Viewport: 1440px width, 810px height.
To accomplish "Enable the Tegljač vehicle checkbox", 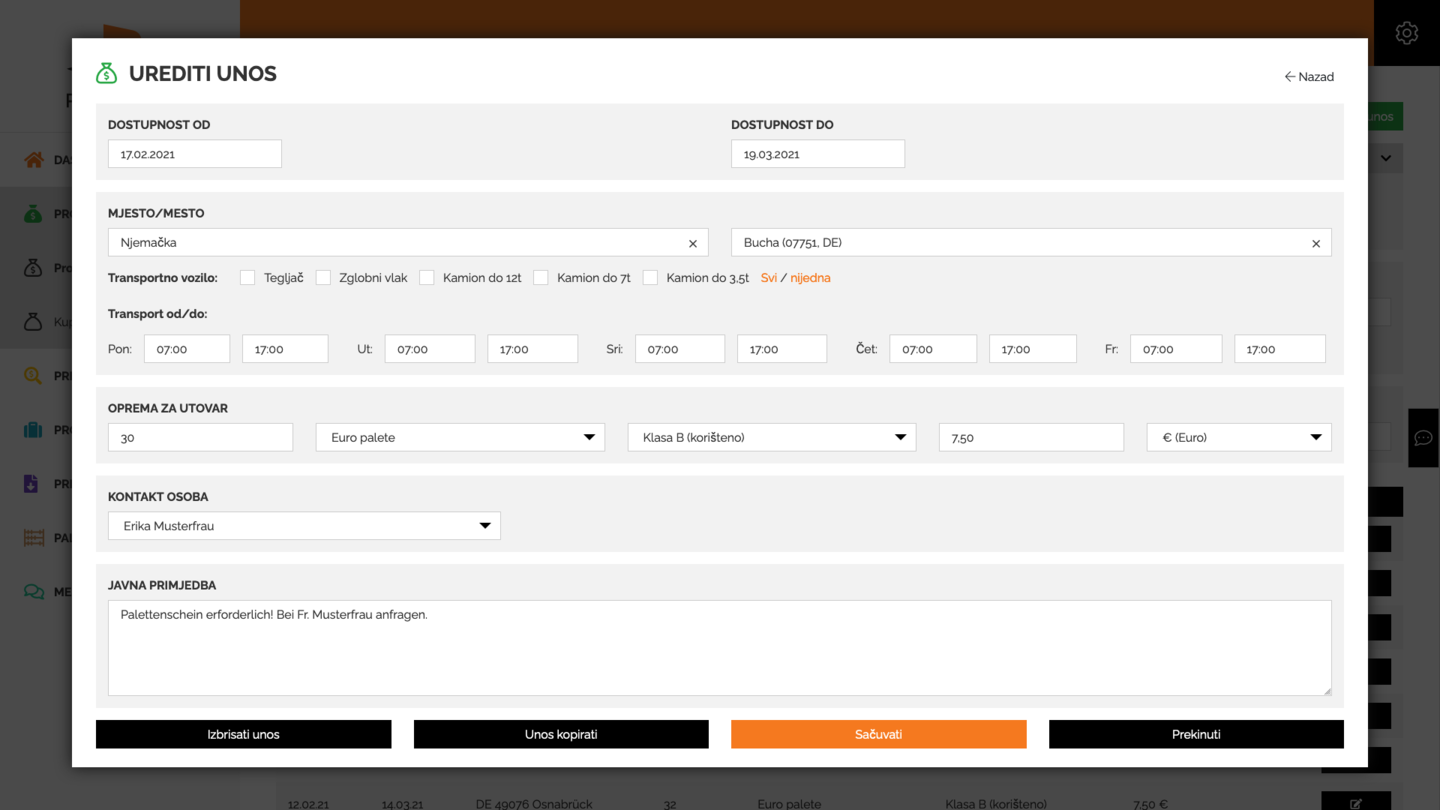I will click(x=247, y=278).
